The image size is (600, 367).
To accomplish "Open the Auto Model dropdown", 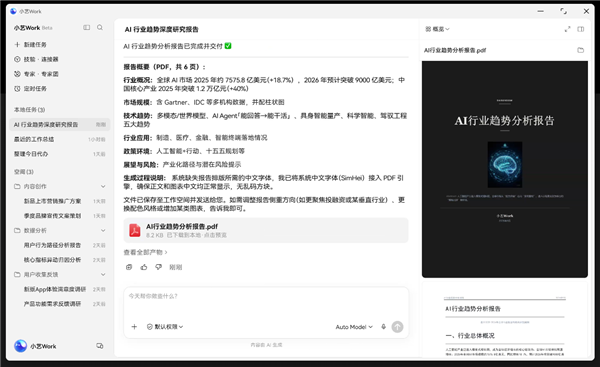I will tap(354, 327).
